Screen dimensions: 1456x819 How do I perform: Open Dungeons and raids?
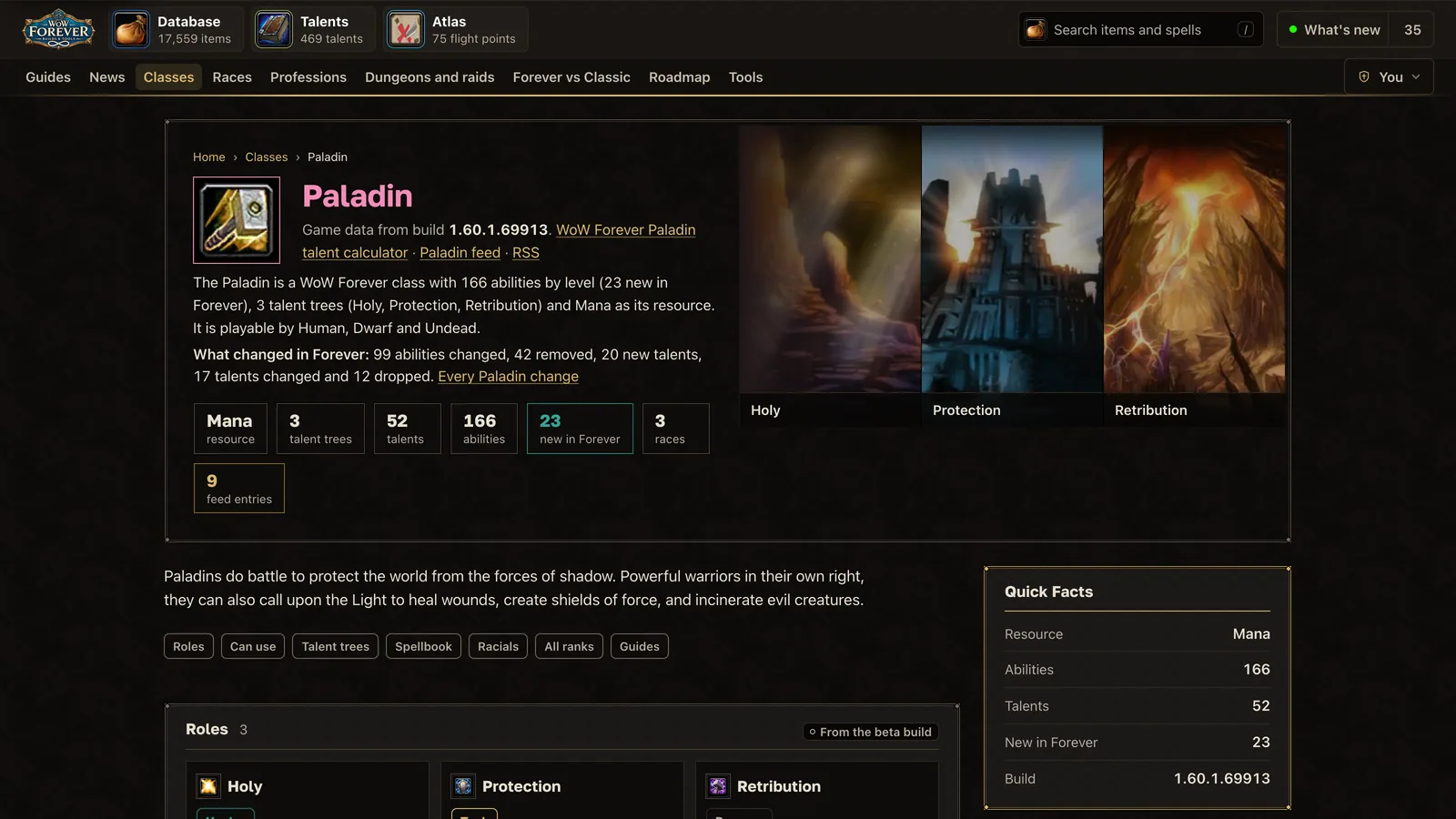coord(430,77)
